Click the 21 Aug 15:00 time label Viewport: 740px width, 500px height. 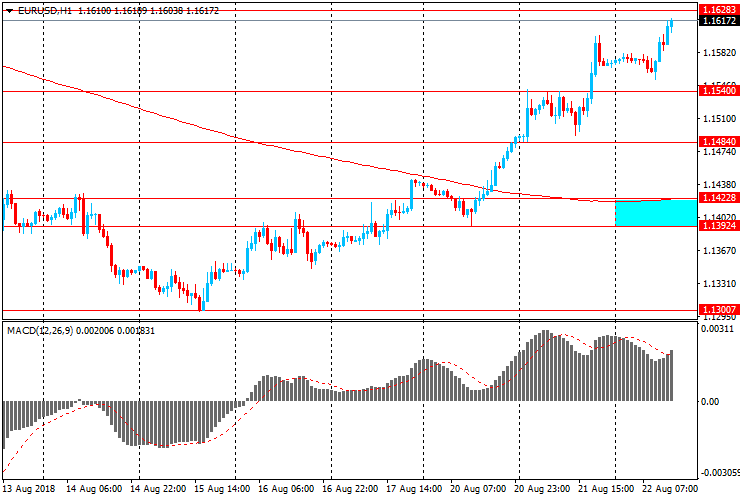pyautogui.click(x=606, y=489)
